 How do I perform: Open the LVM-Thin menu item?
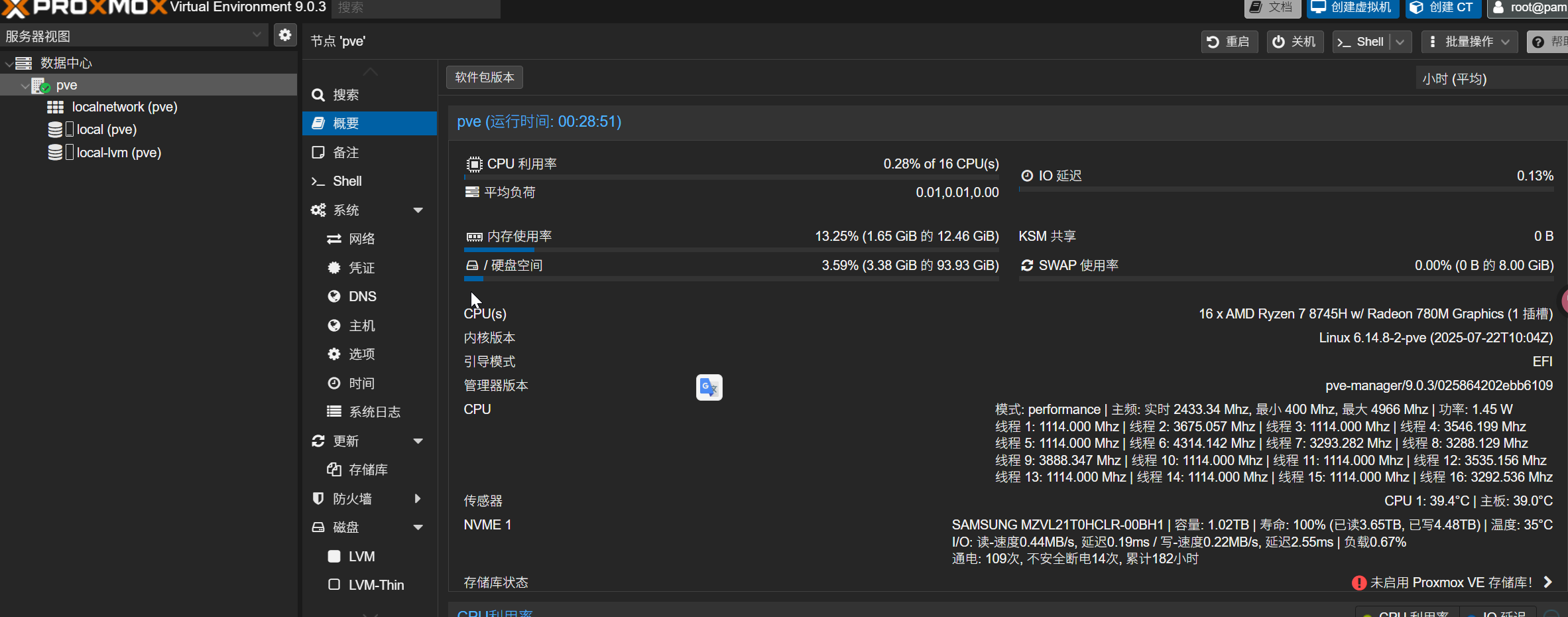pyautogui.click(x=370, y=585)
